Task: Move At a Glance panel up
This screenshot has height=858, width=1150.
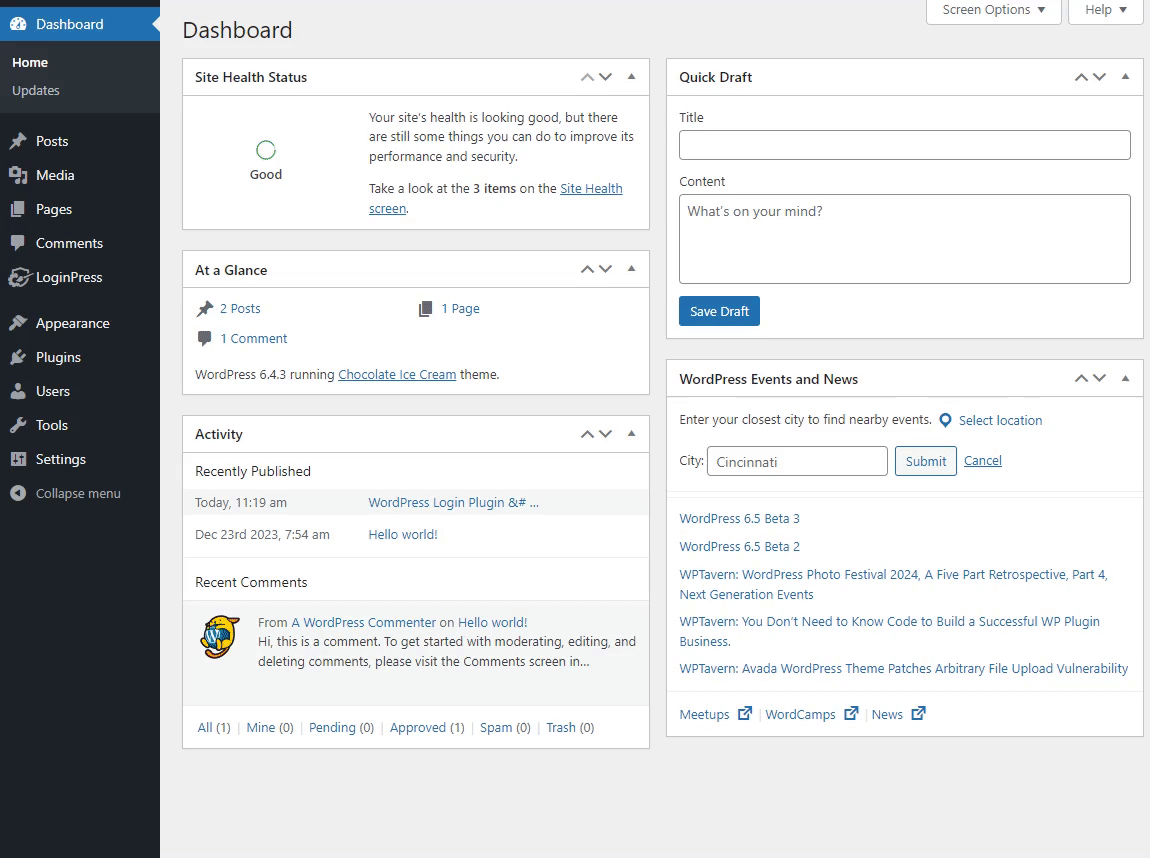Action: tap(587, 269)
